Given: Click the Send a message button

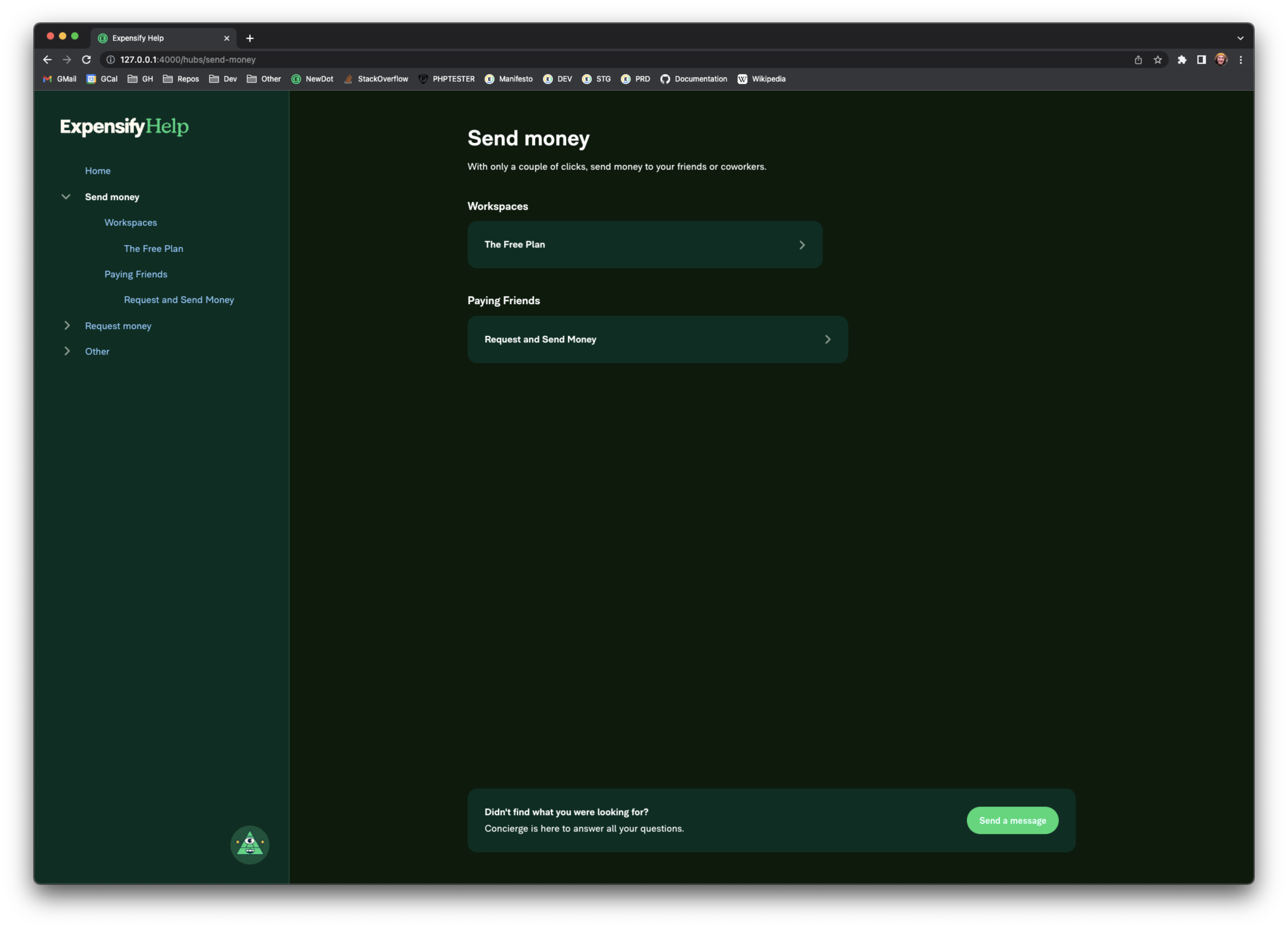Looking at the screenshot, I should click(x=1012, y=820).
